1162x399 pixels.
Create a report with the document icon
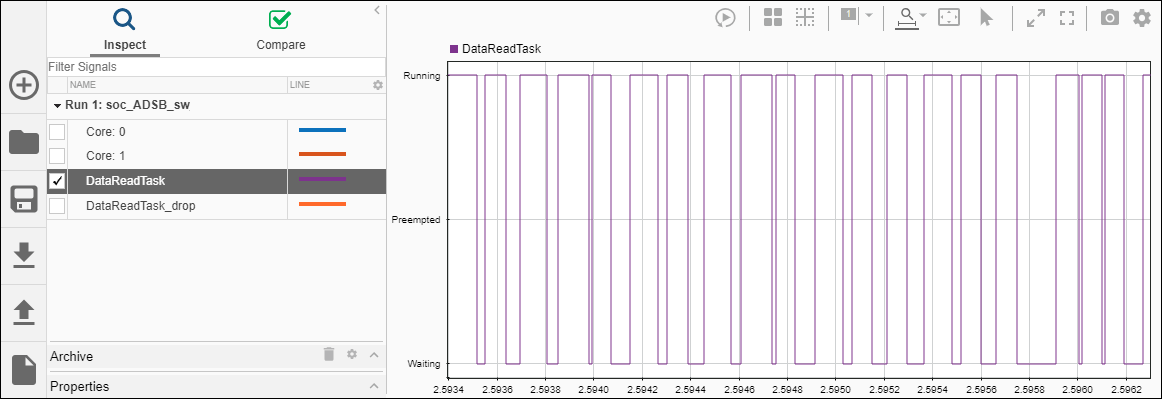tap(24, 369)
